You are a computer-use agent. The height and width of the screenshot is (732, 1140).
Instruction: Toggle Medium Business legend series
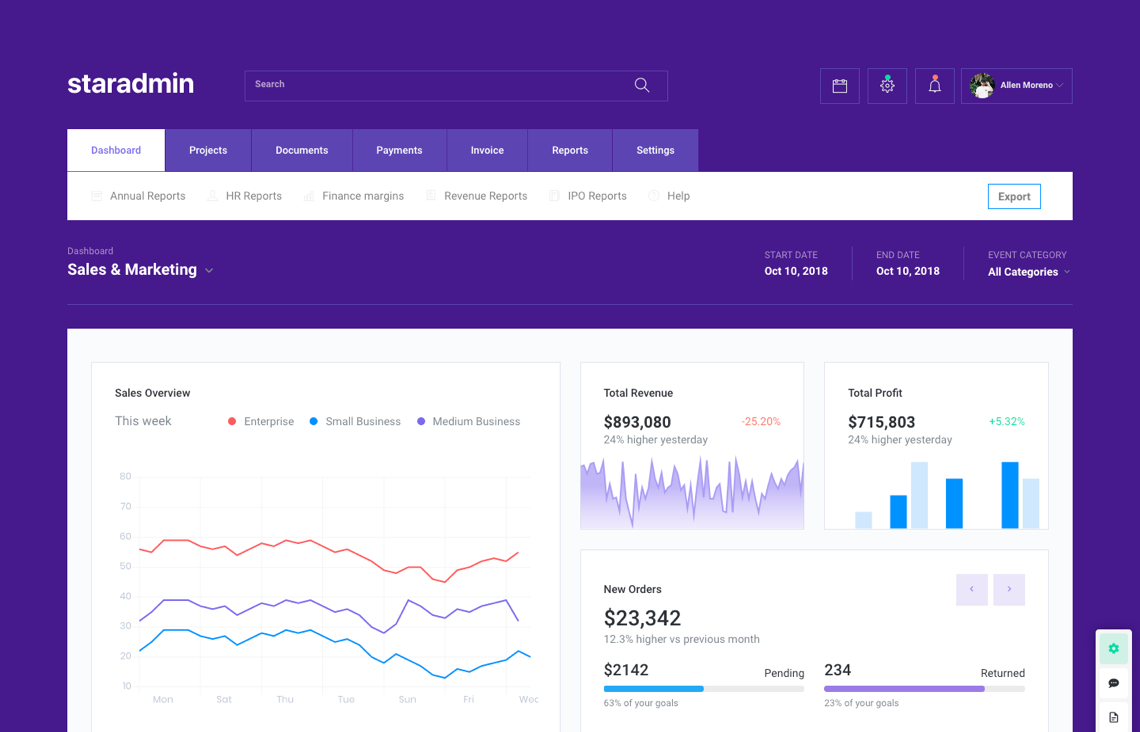tap(468, 422)
